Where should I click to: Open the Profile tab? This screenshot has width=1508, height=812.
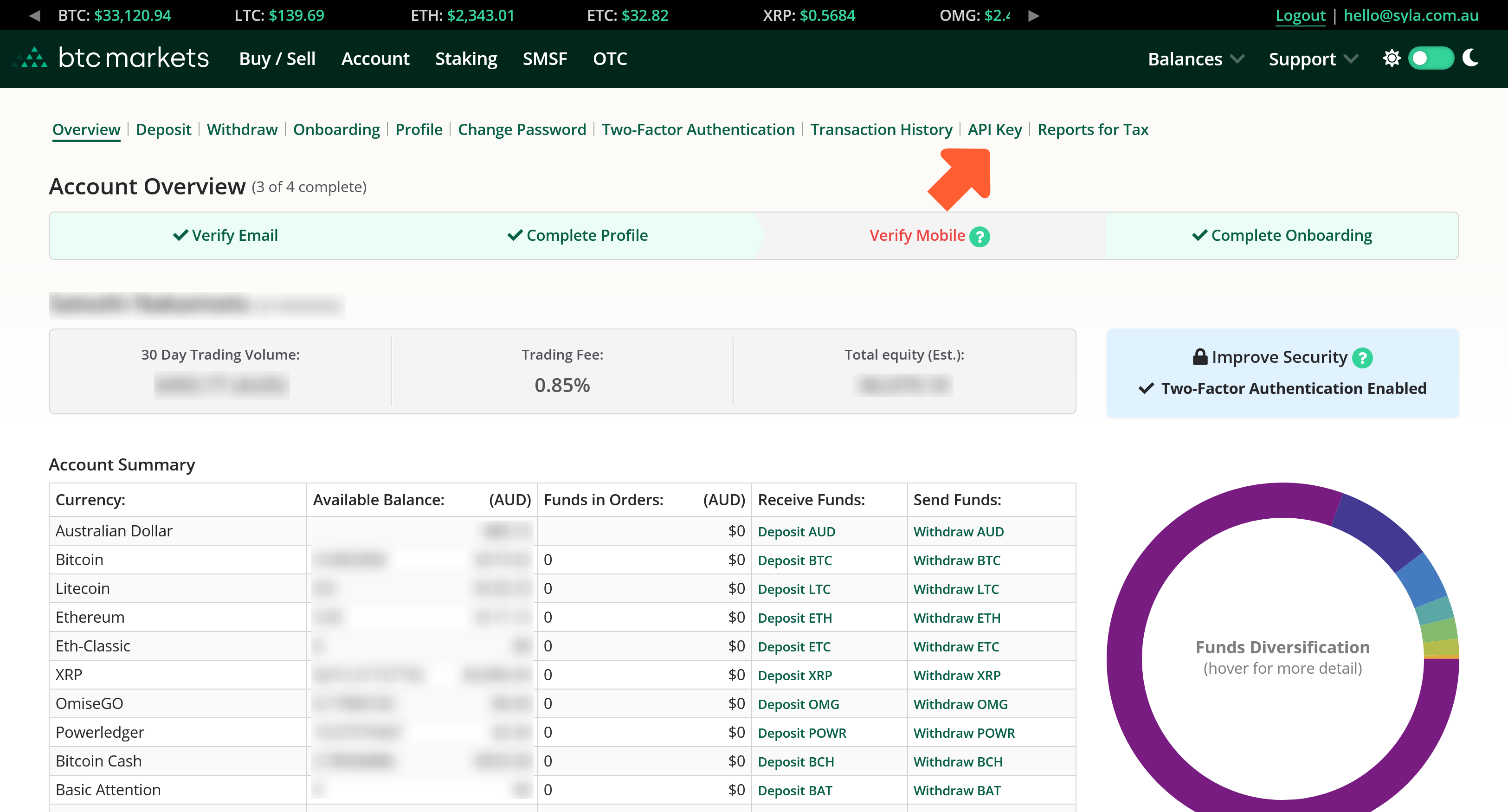coord(419,129)
